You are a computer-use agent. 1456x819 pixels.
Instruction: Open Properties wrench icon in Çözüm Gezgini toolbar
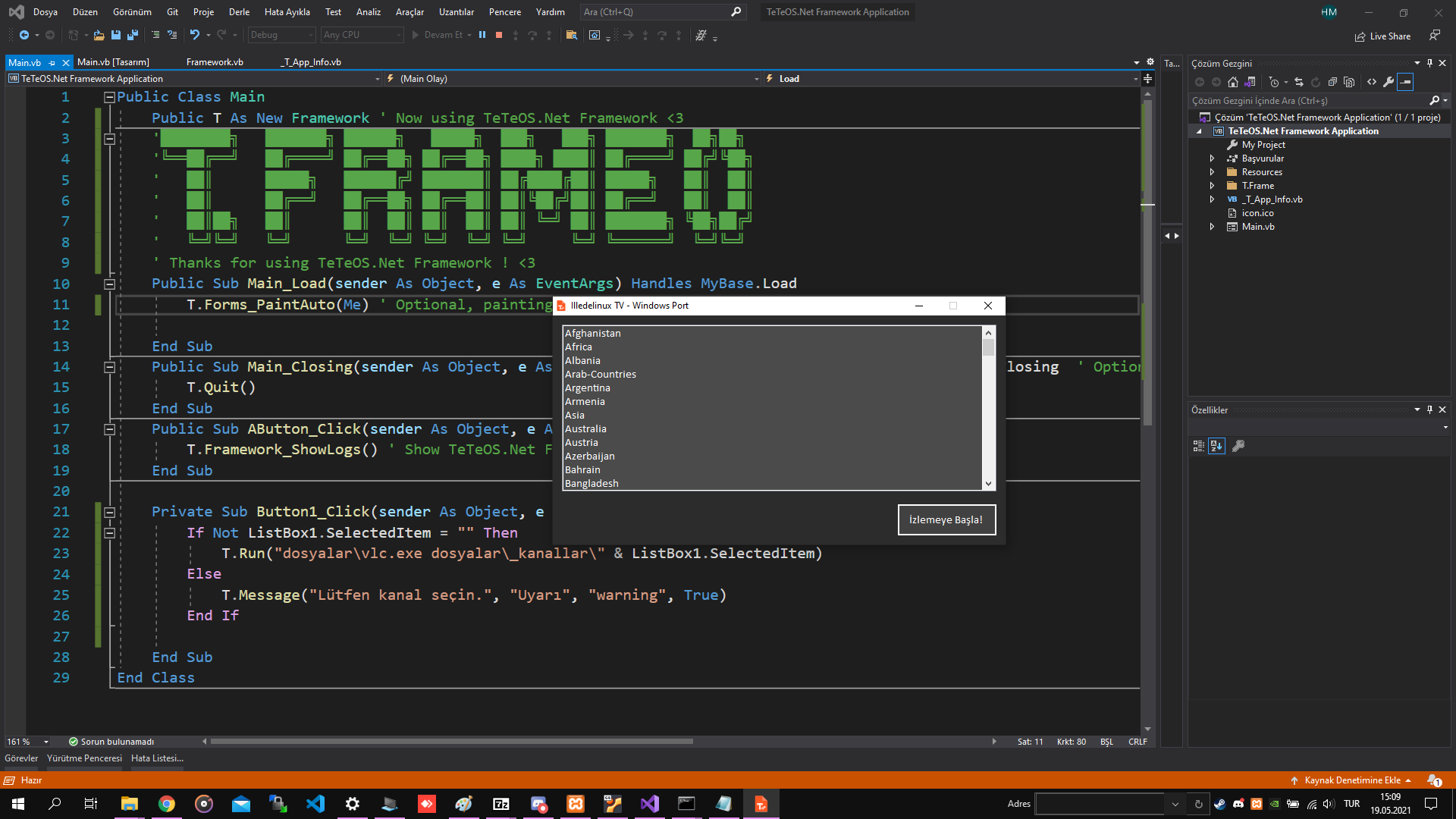pyautogui.click(x=1389, y=82)
